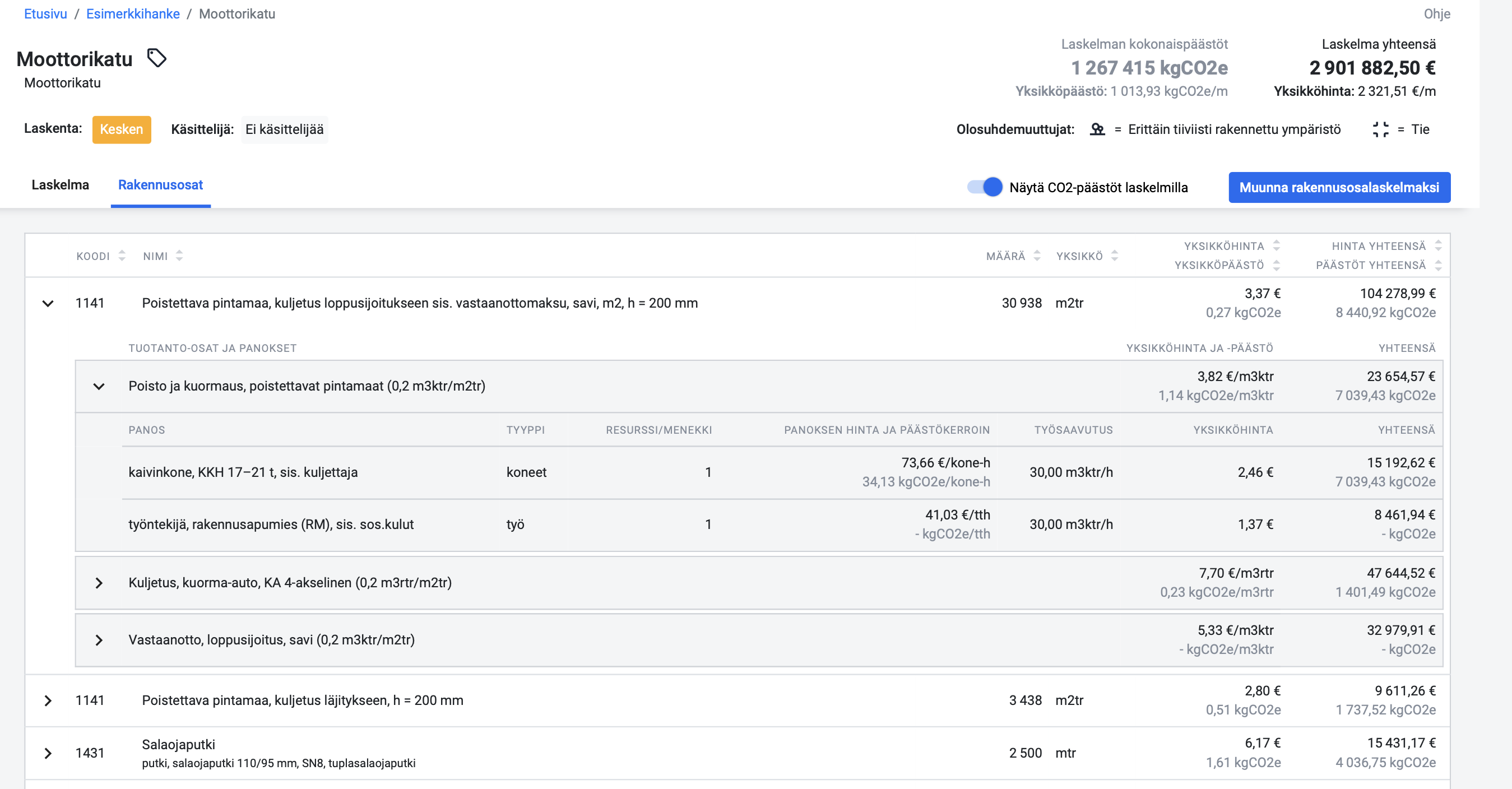Select the Rakennusosat tab
Viewport: 1512px width, 789px height.
click(x=161, y=185)
